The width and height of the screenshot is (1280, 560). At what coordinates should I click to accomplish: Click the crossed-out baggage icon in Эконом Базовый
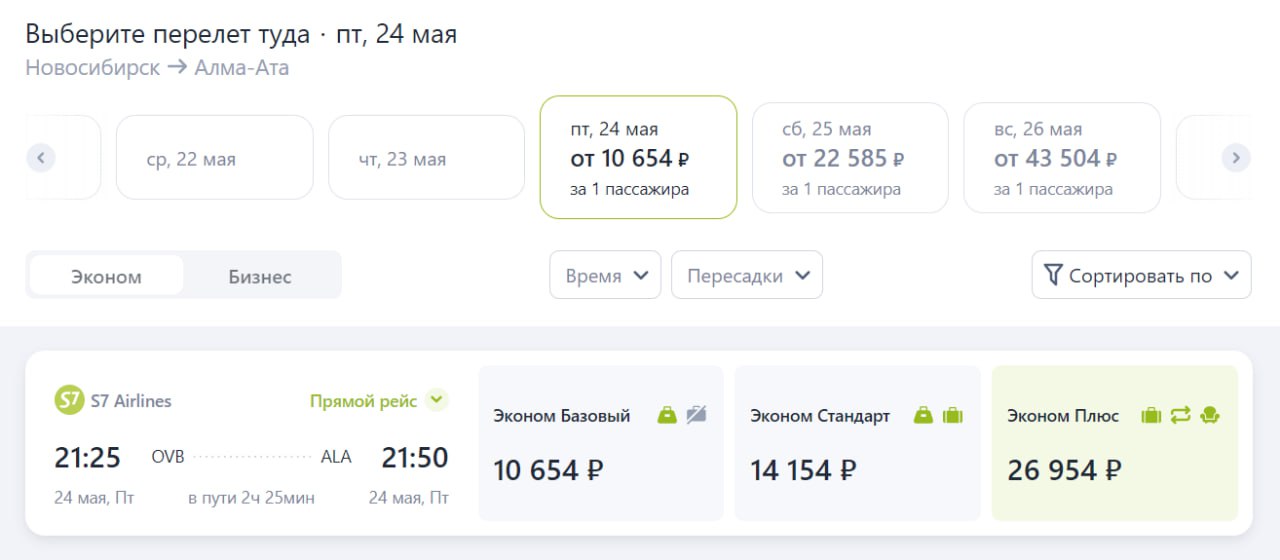pyautogui.click(x=696, y=415)
